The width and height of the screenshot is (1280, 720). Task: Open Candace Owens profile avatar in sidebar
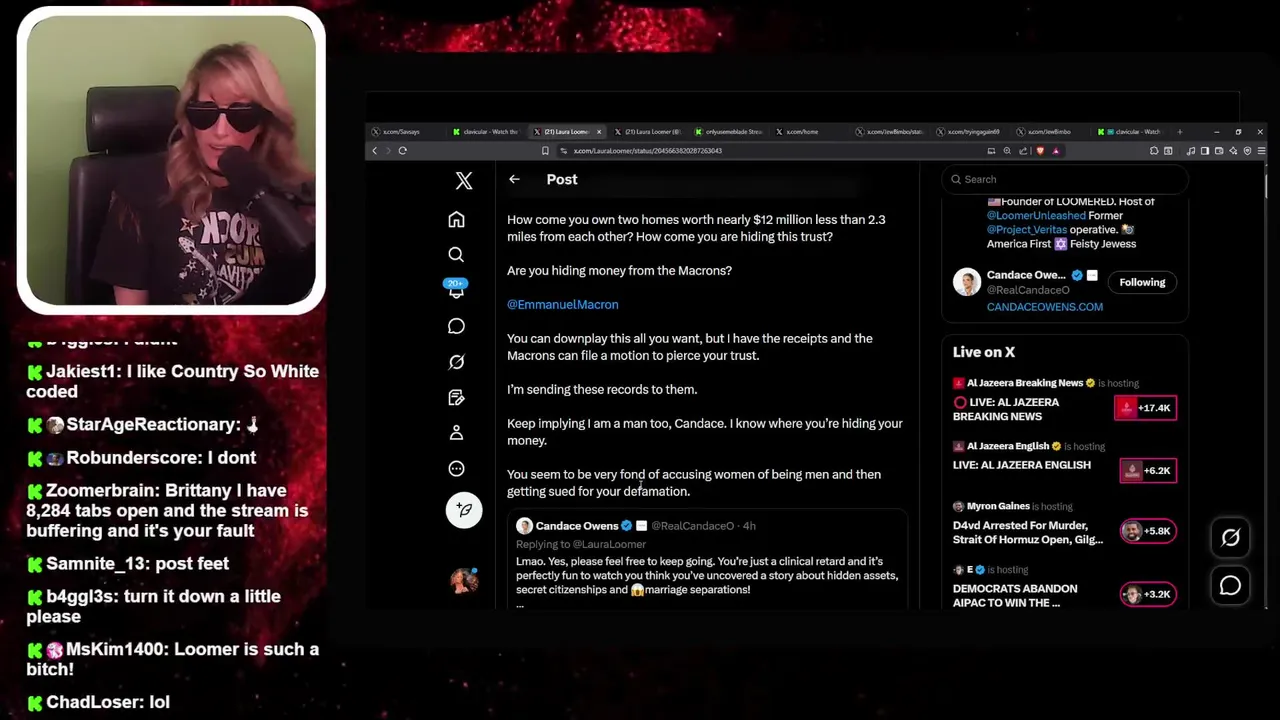[967, 282]
